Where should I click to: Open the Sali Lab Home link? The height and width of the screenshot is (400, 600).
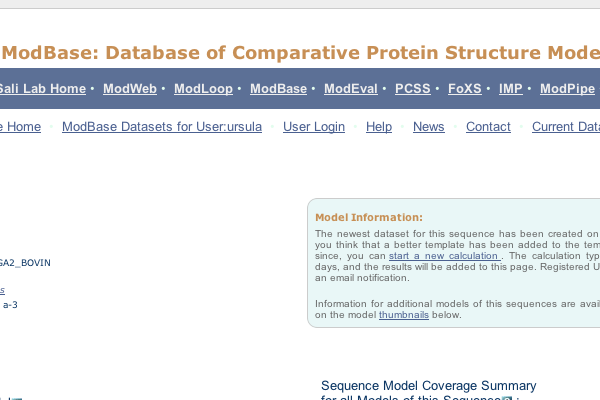42,88
